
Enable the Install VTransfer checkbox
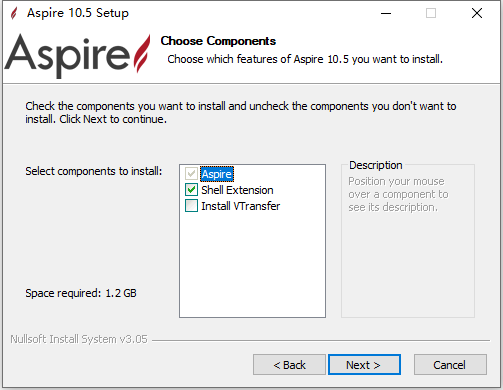point(191,206)
